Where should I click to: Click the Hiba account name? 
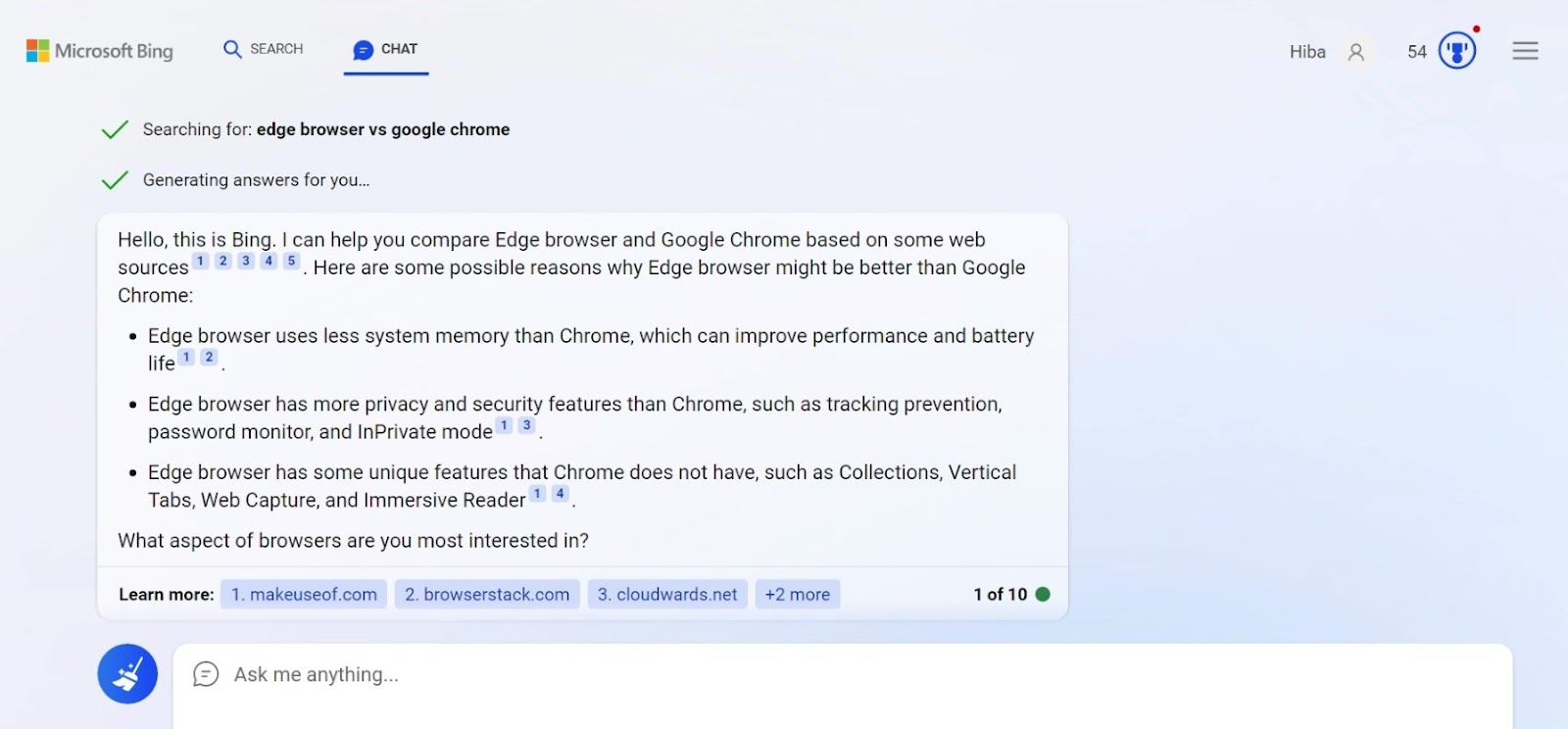pos(1307,52)
